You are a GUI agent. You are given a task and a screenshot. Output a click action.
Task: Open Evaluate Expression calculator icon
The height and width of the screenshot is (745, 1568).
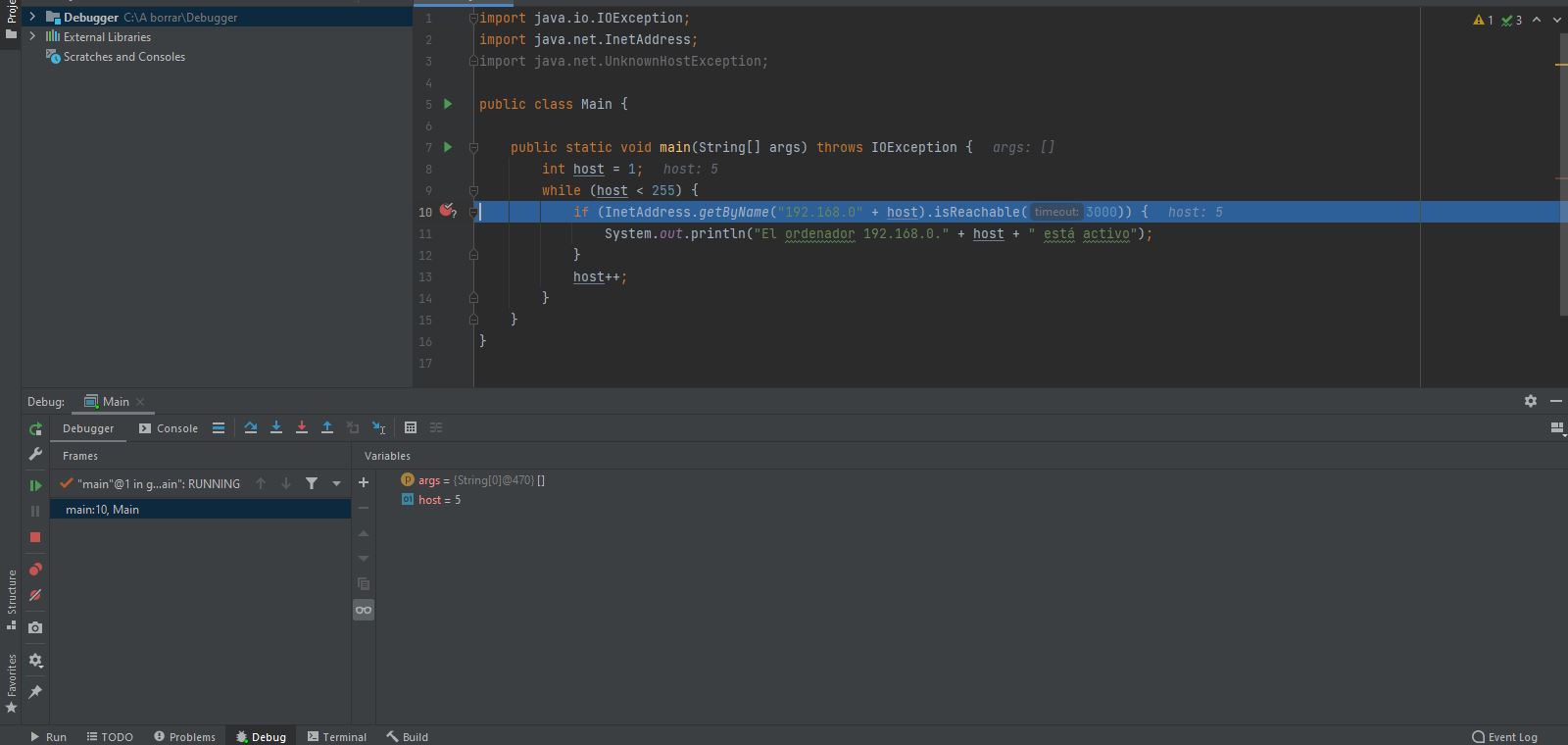tap(411, 427)
